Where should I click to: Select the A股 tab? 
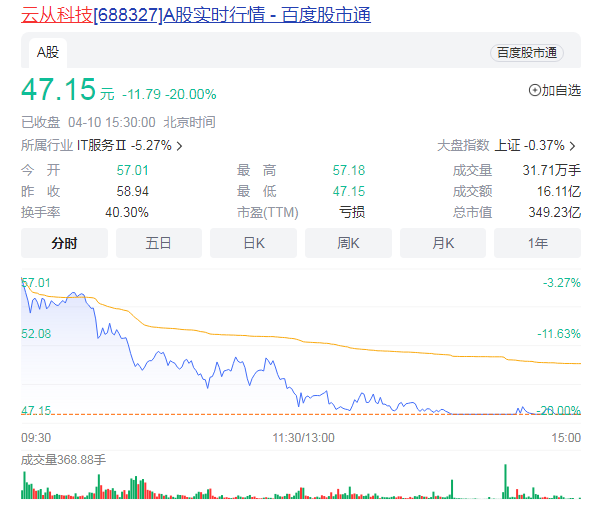pos(49,52)
